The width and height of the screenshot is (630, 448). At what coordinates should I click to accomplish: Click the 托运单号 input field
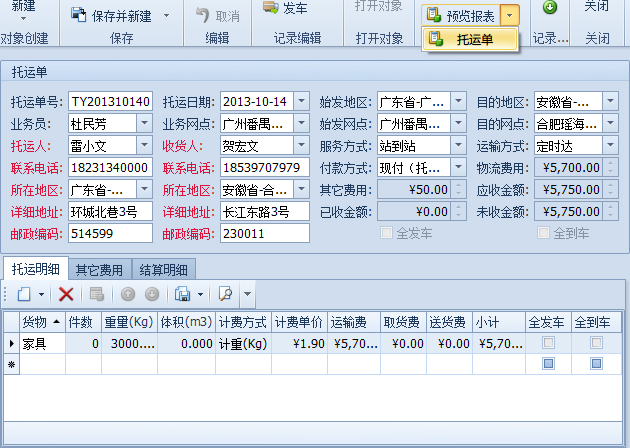tap(110, 102)
